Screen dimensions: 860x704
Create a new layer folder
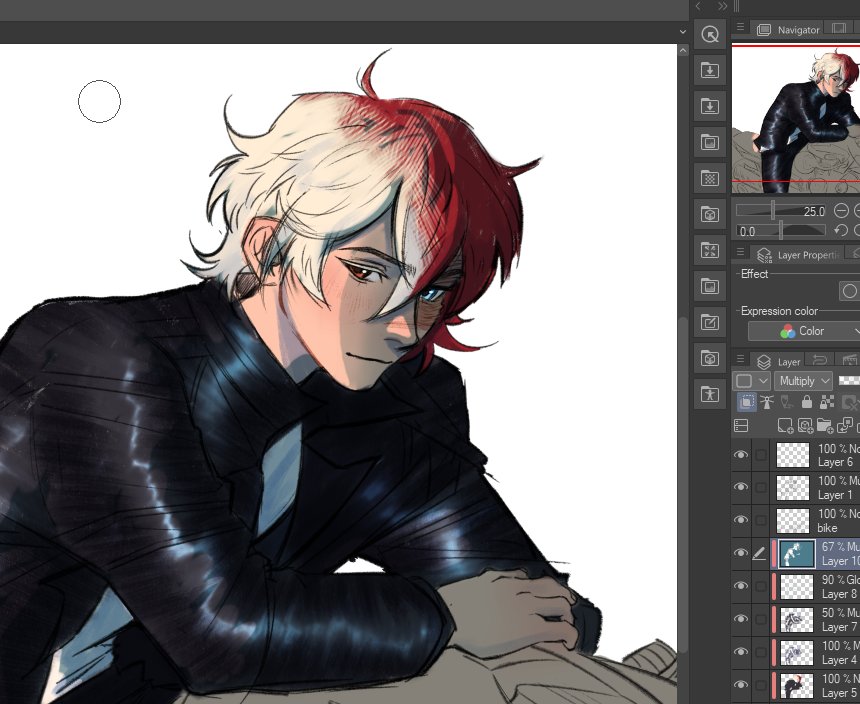pos(825,425)
